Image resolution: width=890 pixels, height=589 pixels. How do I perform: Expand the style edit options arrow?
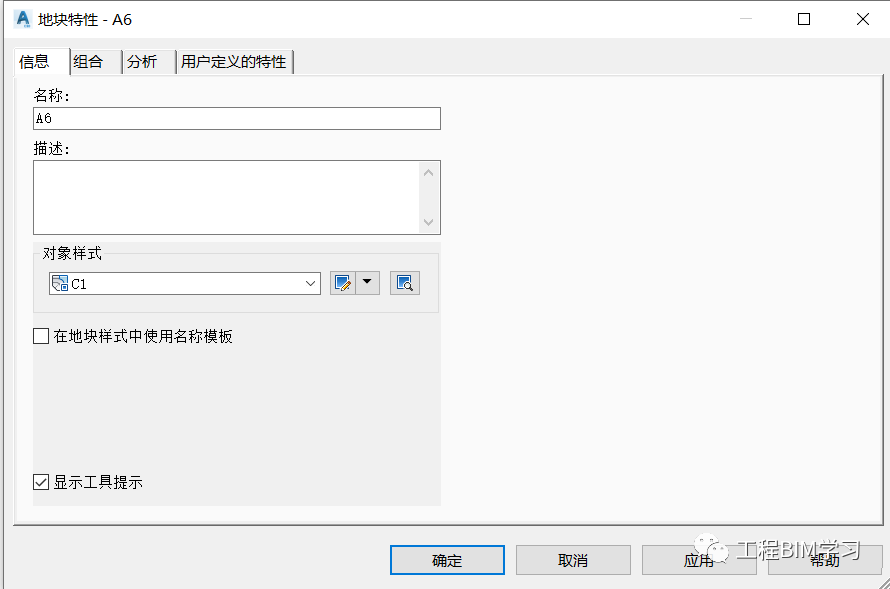point(368,283)
